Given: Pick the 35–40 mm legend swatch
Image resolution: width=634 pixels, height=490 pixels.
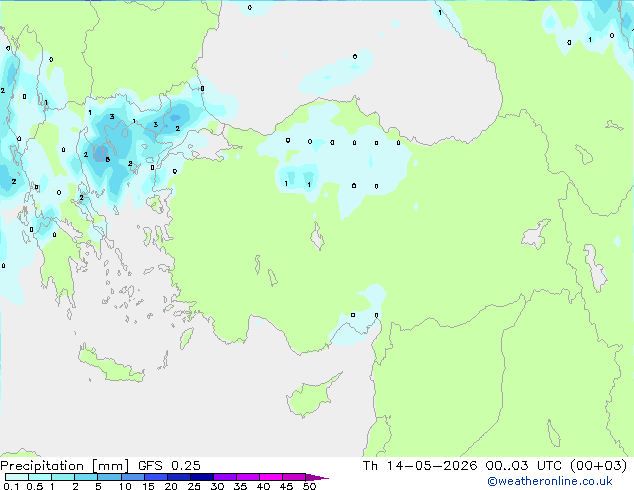Looking at the screenshot, I should pyautogui.click(x=247, y=477).
